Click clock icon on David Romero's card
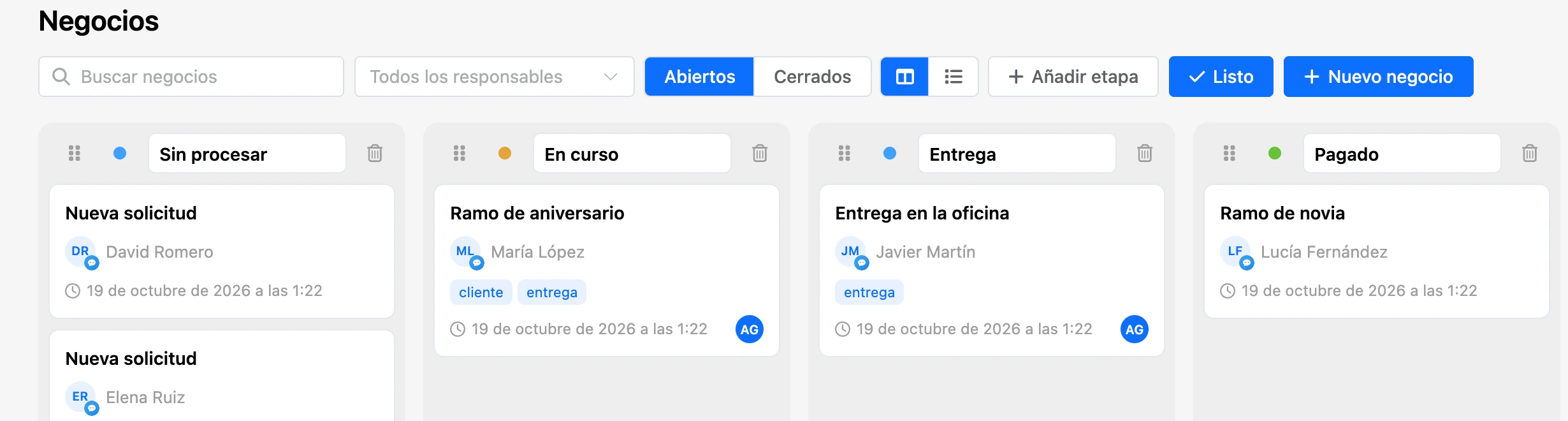 pyautogui.click(x=73, y=291)
